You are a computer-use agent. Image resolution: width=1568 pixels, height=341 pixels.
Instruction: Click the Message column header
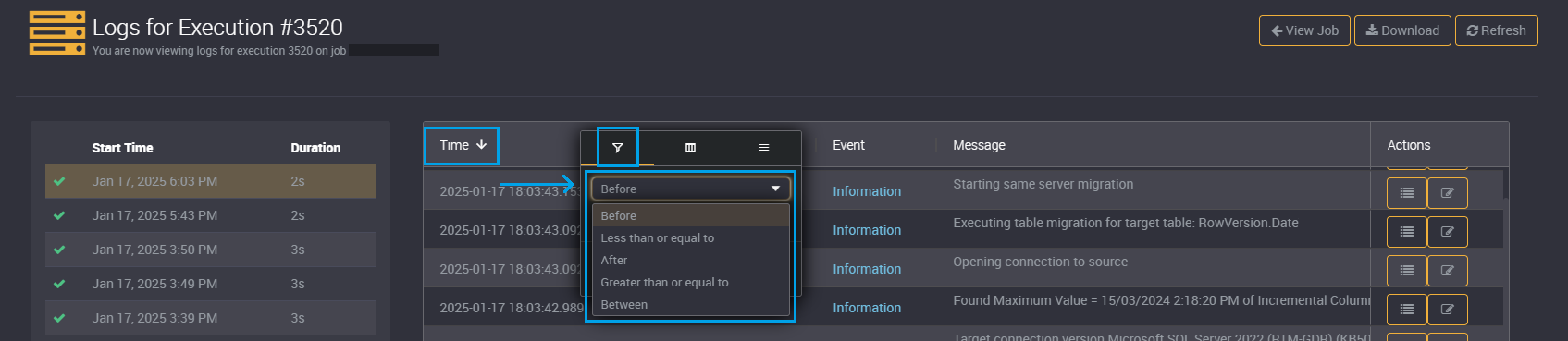[x=979, y=145]
